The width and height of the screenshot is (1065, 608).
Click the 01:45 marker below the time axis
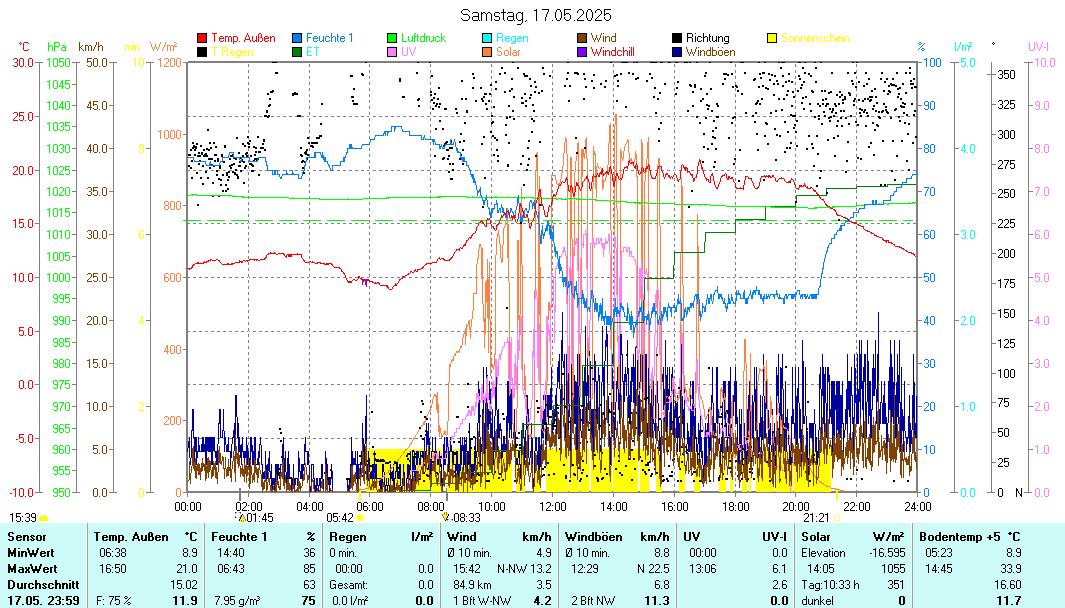click(x=241, y=518)
